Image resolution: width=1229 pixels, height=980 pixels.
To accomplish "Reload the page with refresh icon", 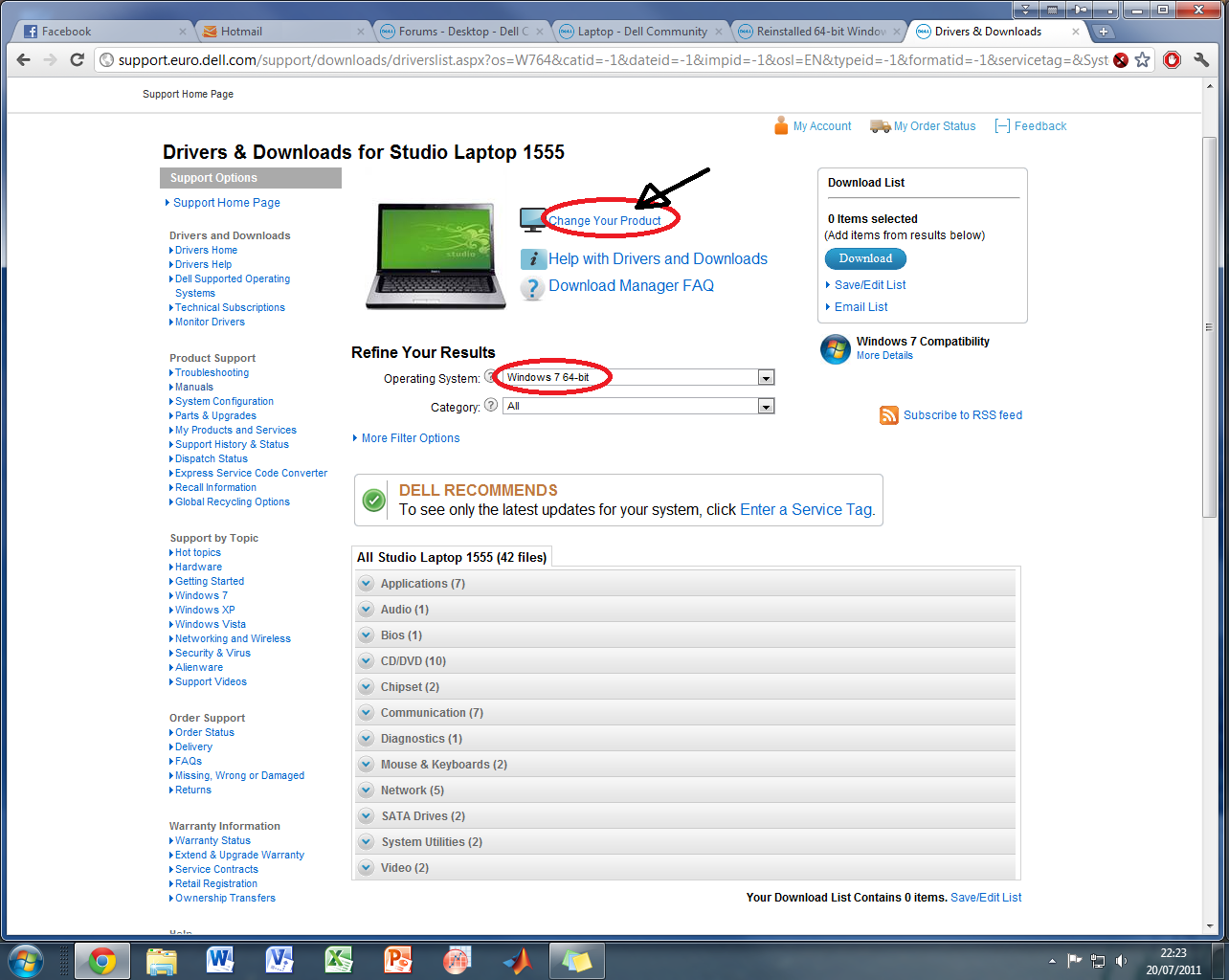I will pyautogui.click(x=78, y=59).
